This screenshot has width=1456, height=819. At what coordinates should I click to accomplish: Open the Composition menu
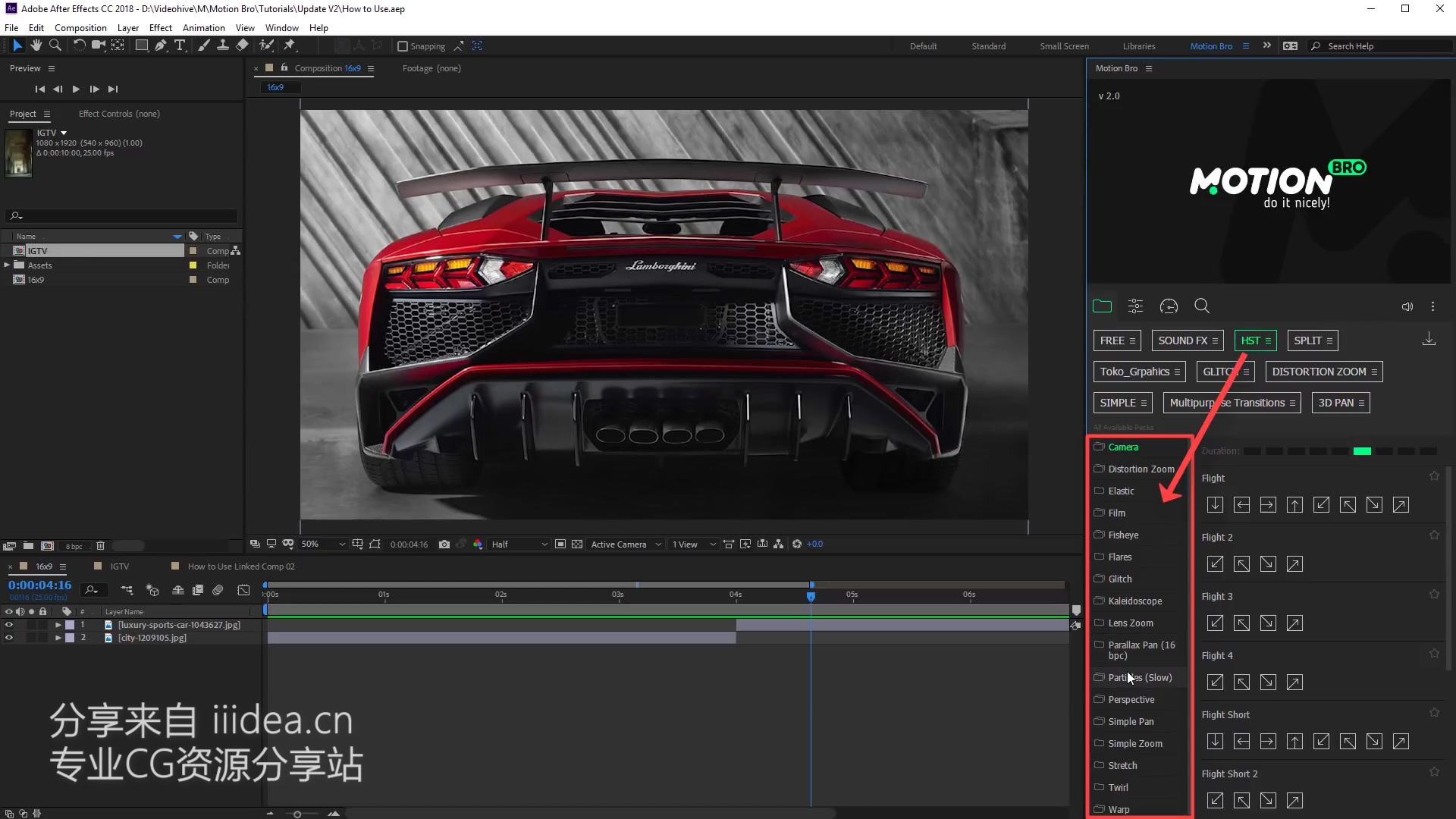coord(80,28)
